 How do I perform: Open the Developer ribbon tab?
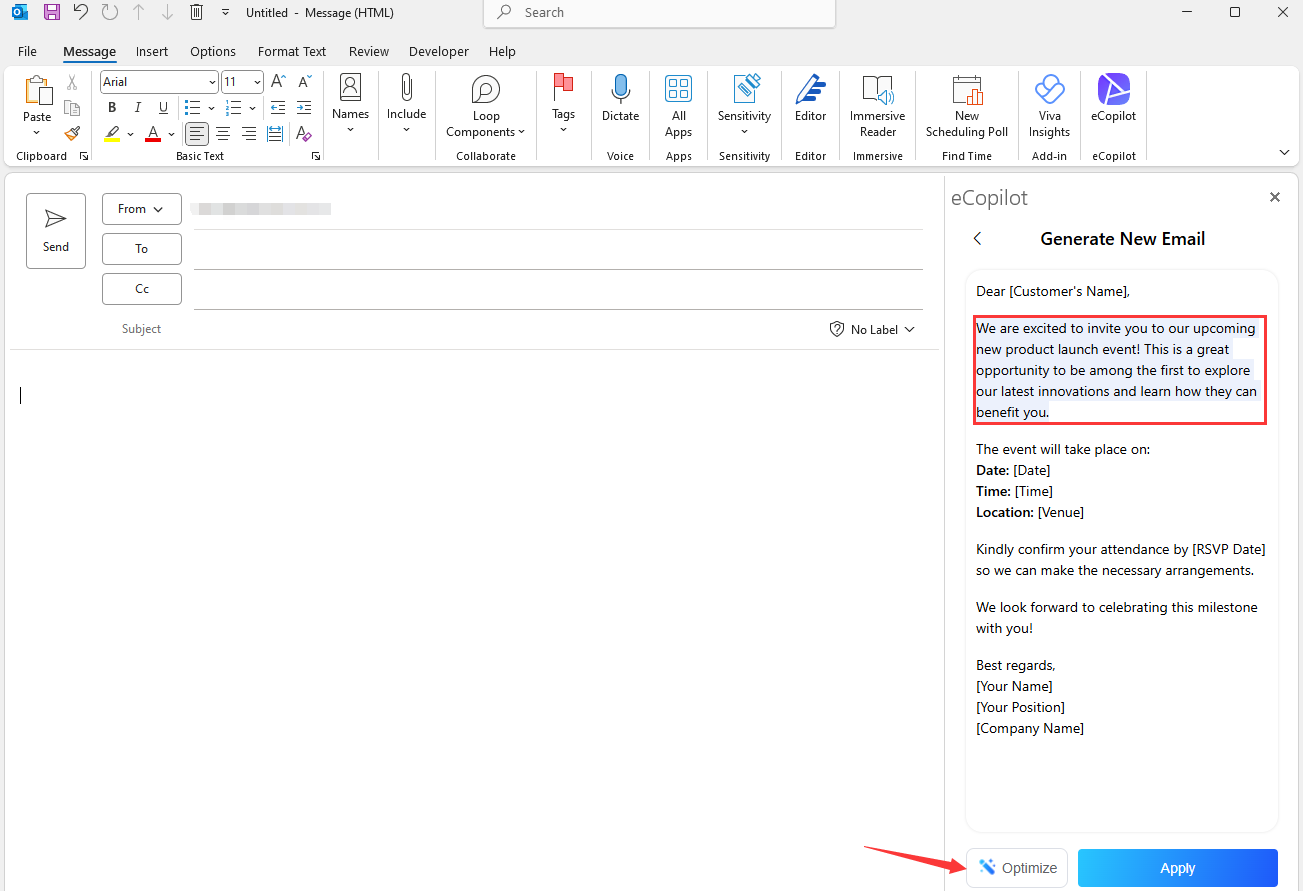click(x=438, y=51)
